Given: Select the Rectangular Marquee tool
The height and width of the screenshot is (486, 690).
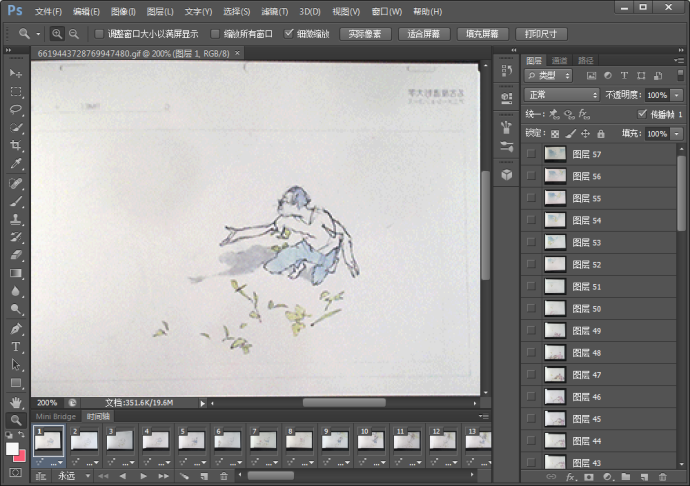Looking at the screenshot, I should point(16,92).
